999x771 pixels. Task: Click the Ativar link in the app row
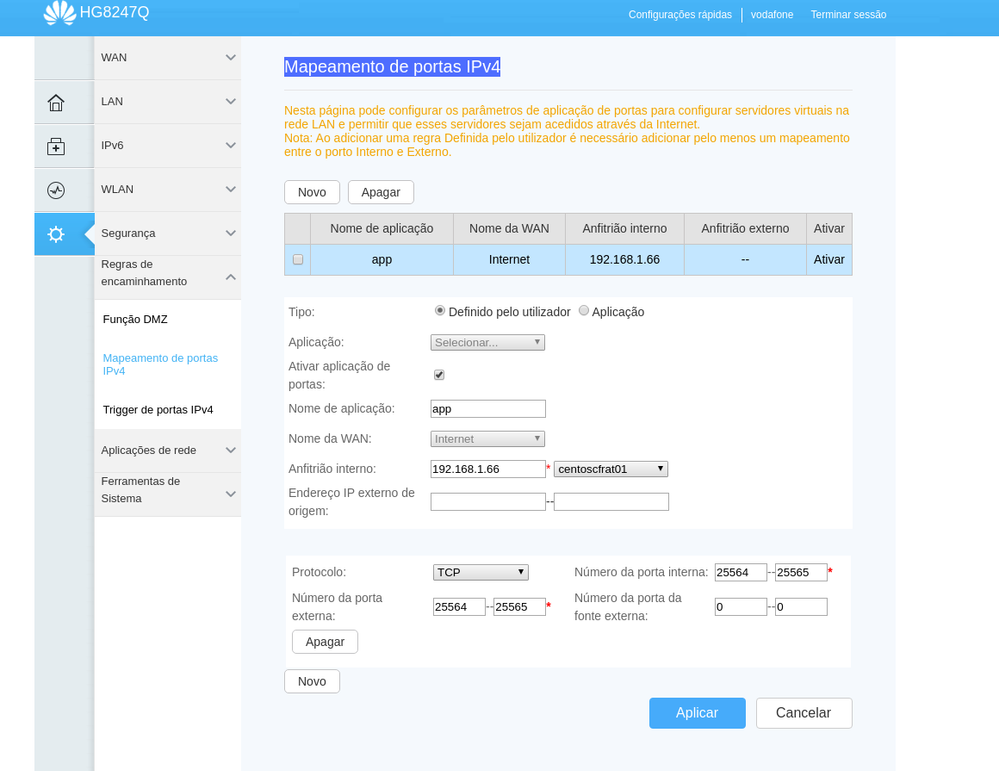[829, 259]
